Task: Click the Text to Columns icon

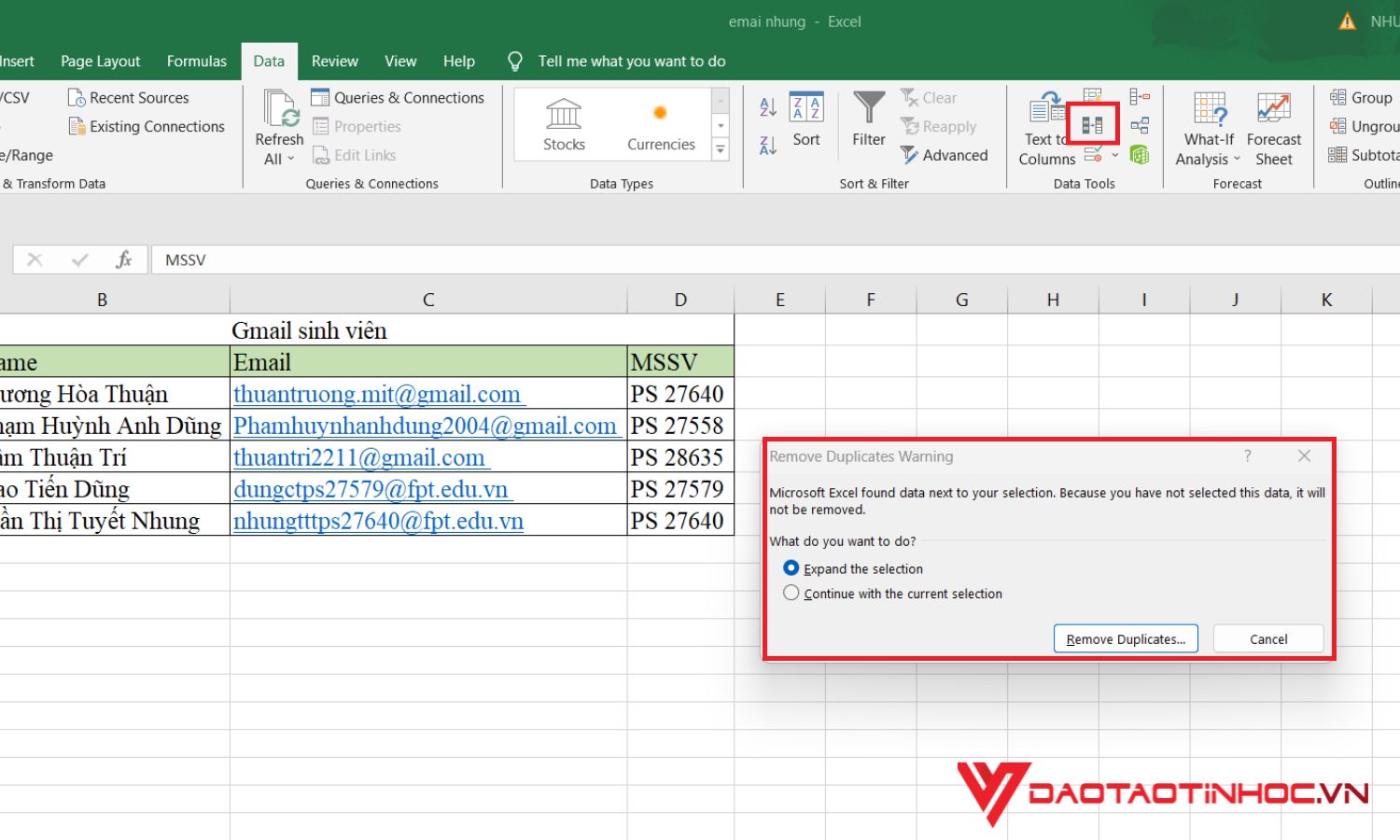Action: click(x=1046, y=129)
